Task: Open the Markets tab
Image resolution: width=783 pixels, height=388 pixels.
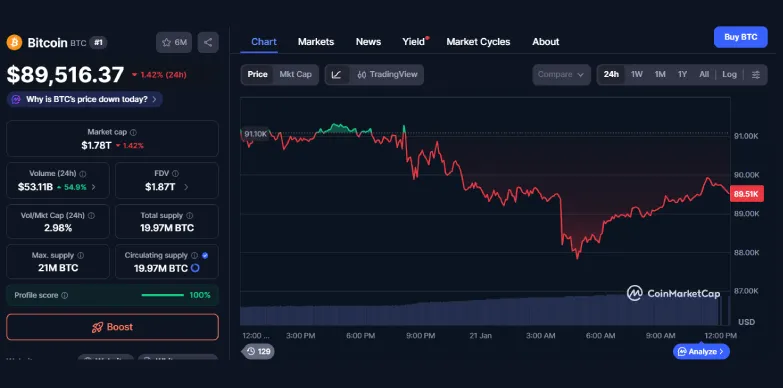Action: tap(316, 42)
